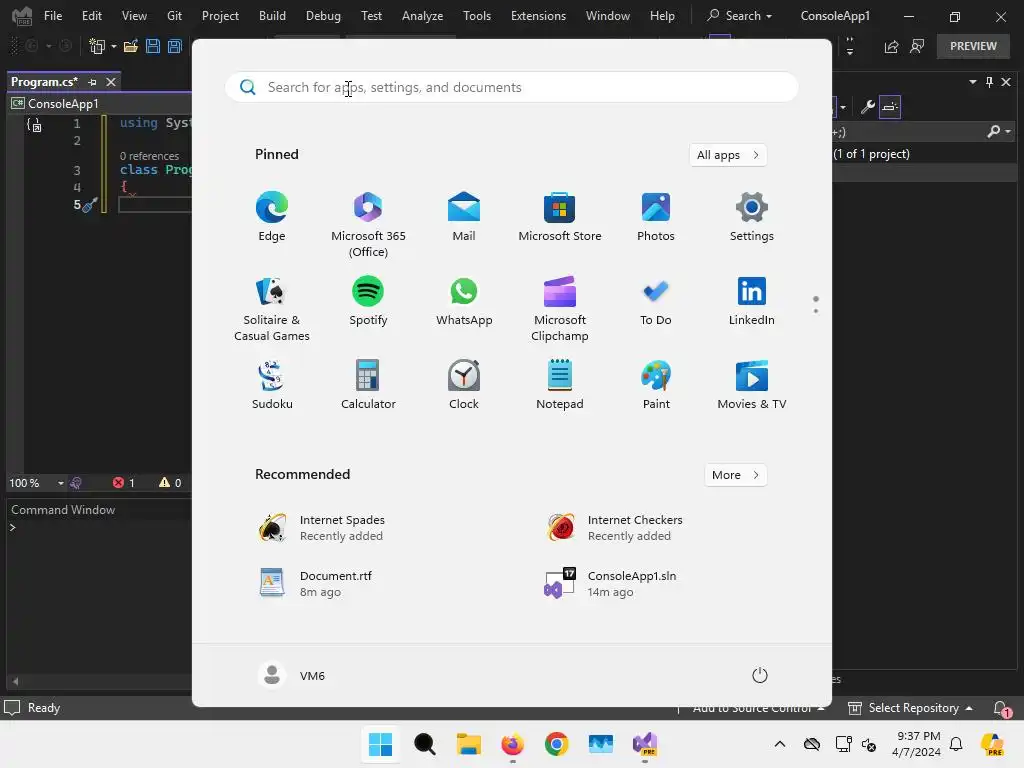This screenshot has height=768, width=1024.
Task: Open the Tools menu in Visual Studio
Action: [477, 16]
